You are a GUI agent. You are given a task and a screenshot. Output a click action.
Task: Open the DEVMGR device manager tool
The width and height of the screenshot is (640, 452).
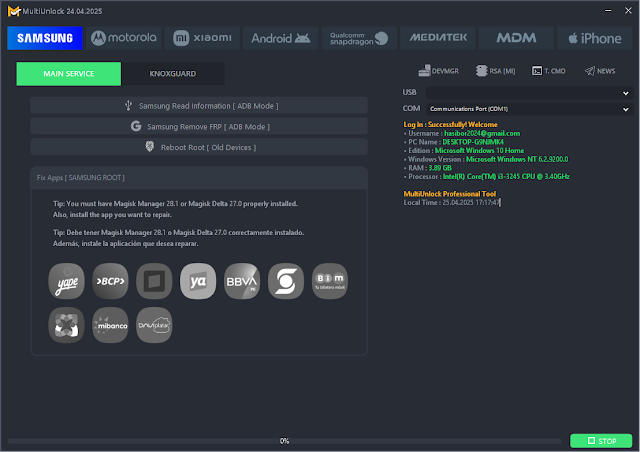(x=438, y=71)
